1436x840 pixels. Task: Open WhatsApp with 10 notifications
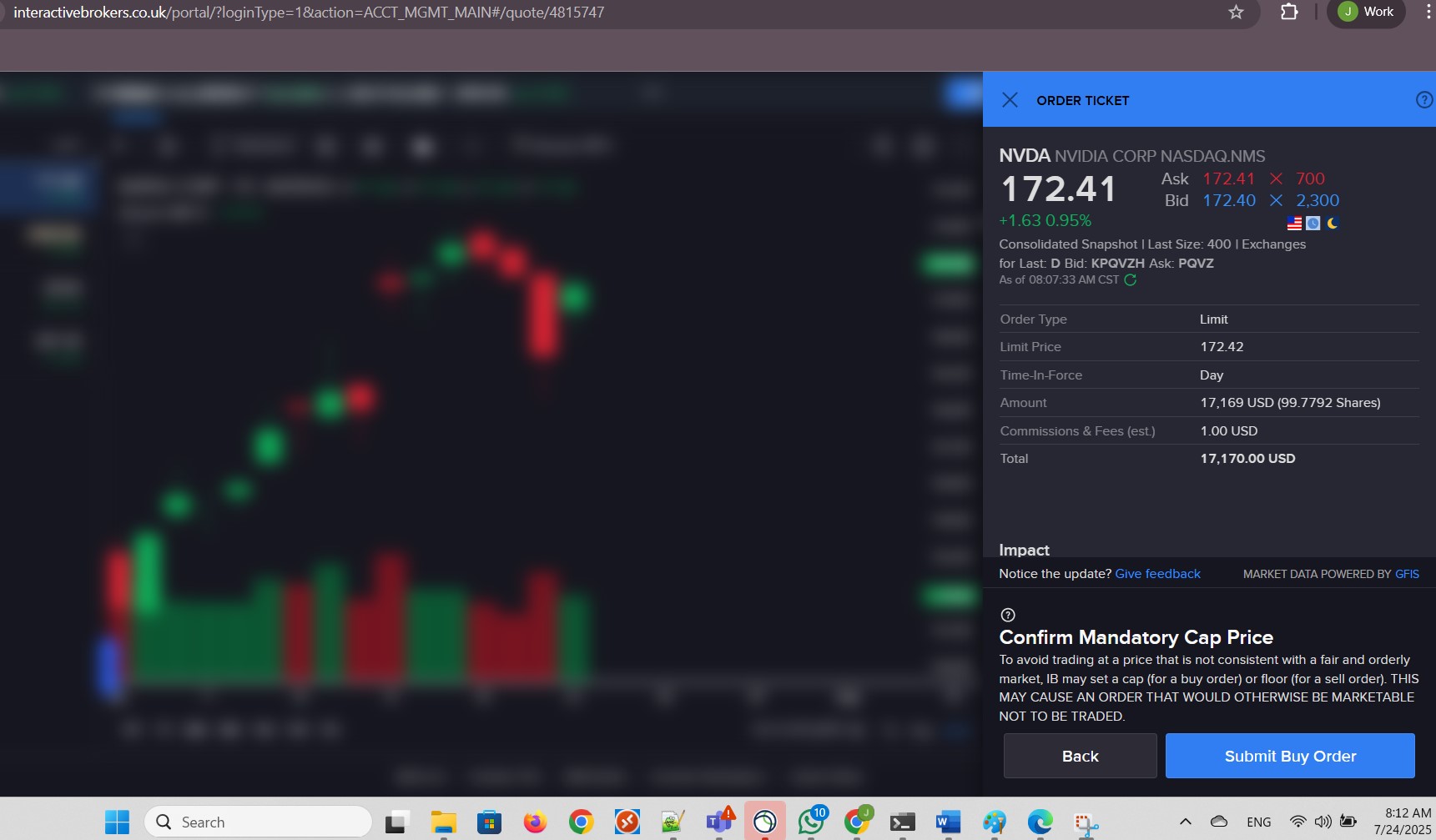(x=811, y=822)
